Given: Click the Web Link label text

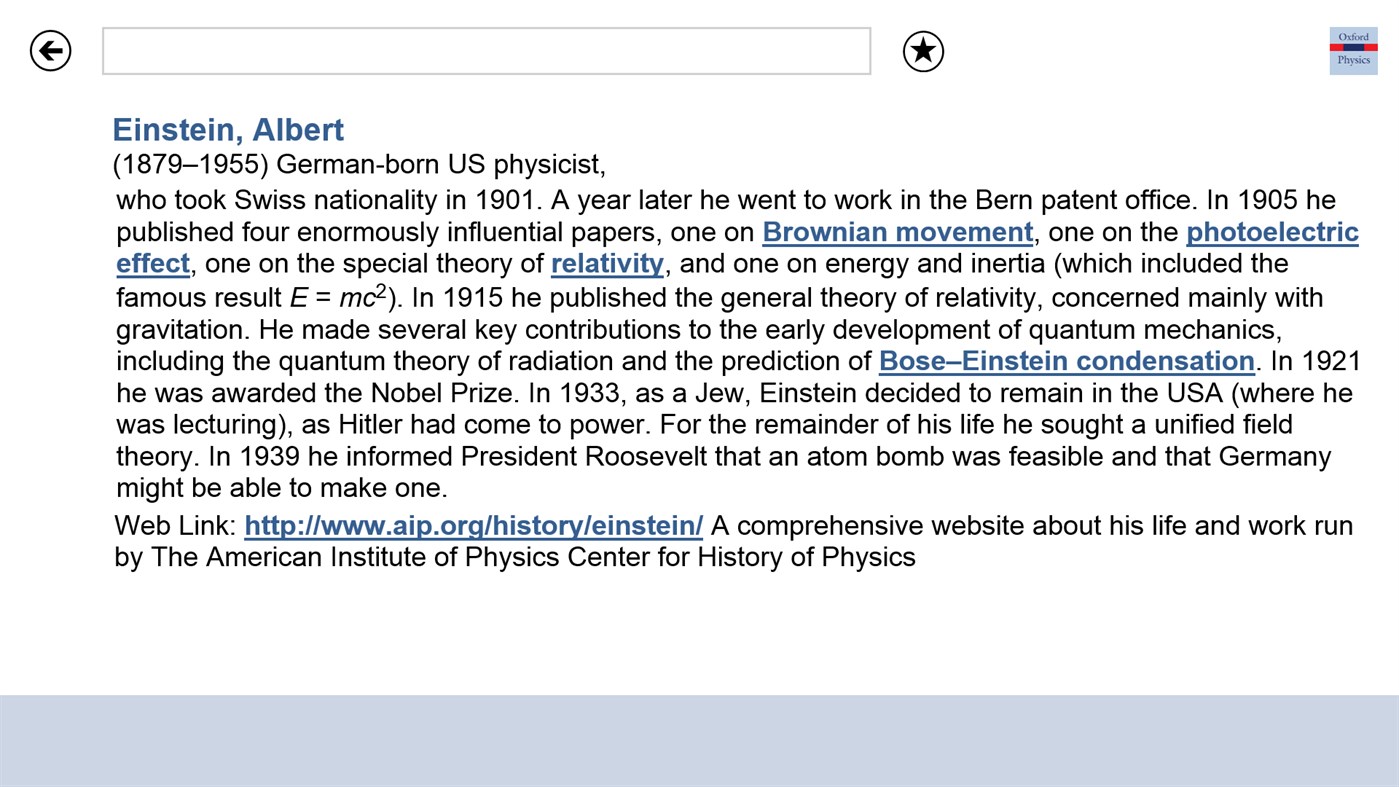Looking at the screenshot, I should [172, 525].
